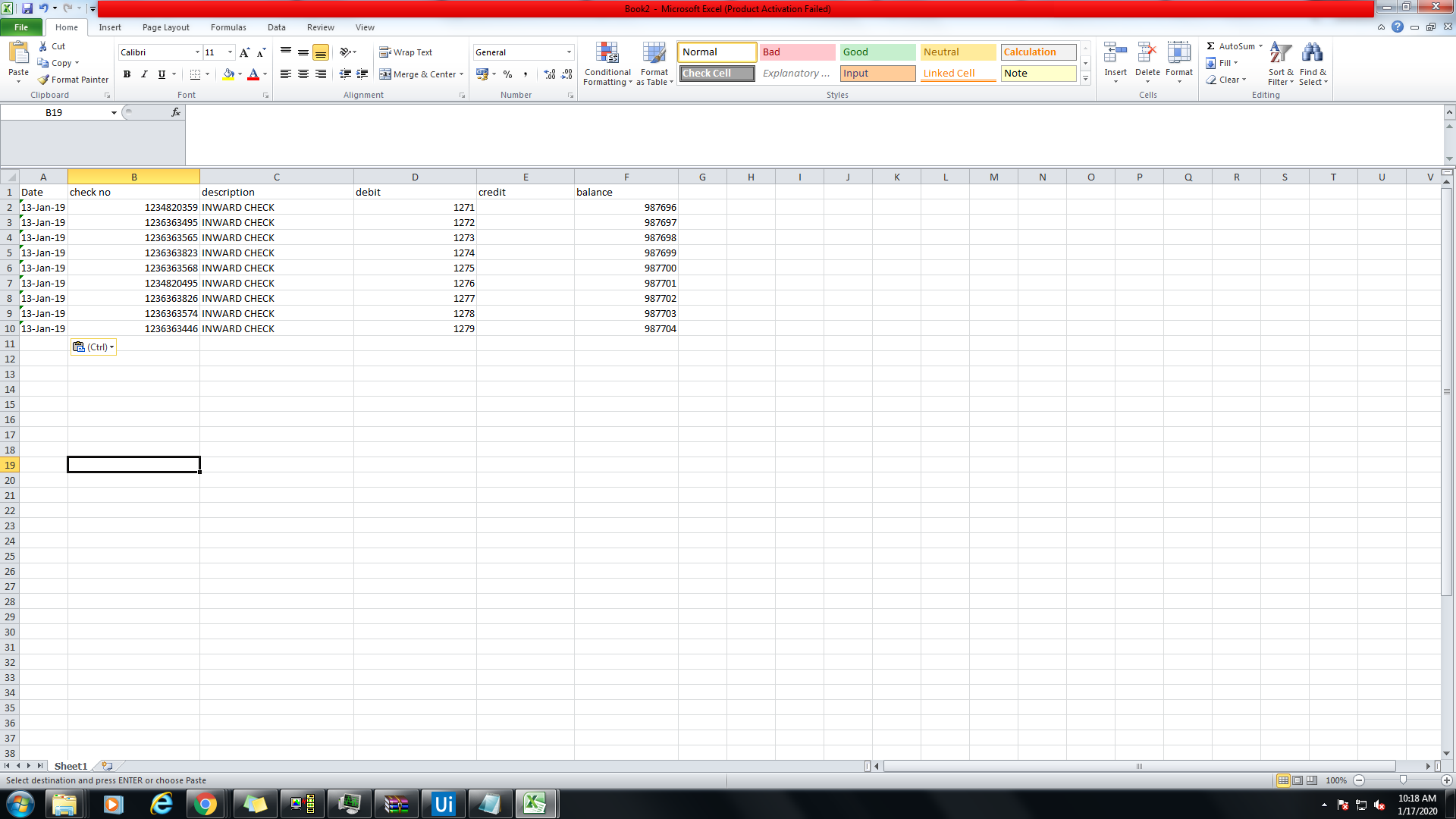The image size is (1456, 819).
Task: Click the Percent Style number format
Action: click(x=507, y=74)
